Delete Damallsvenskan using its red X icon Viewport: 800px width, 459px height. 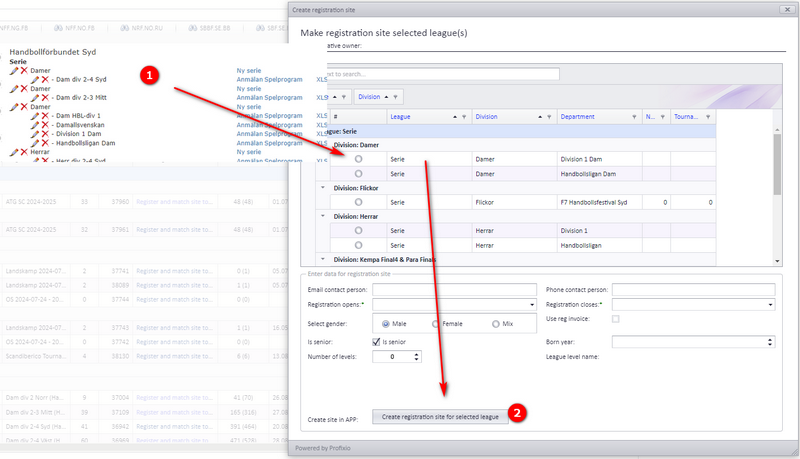tap(45, 125)
